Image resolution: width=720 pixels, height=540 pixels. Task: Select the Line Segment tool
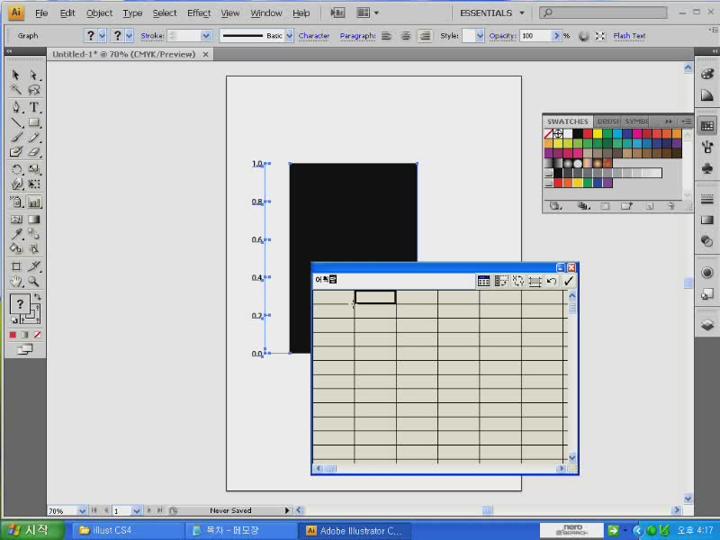click(x=16, y=123)
